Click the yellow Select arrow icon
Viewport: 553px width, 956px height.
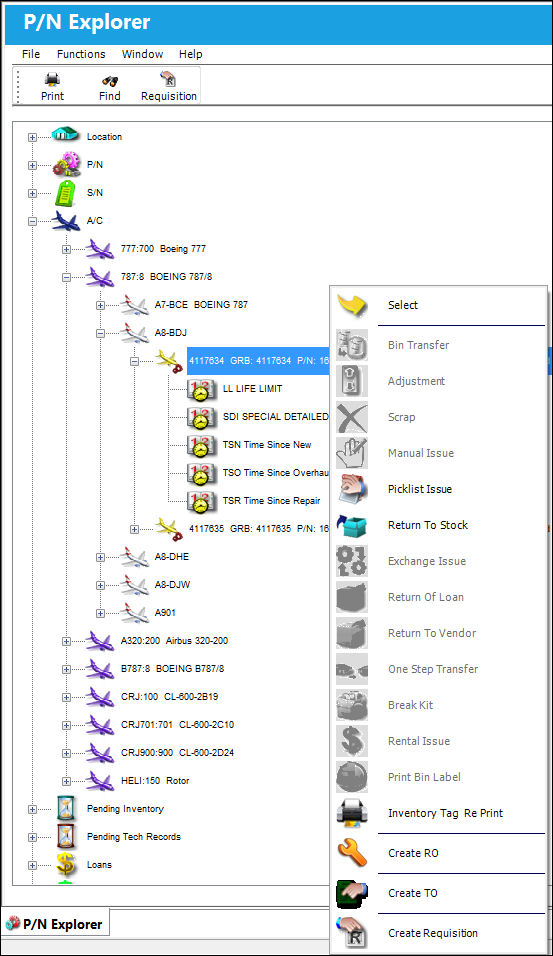pyautogui.click(x=352, y=305)
